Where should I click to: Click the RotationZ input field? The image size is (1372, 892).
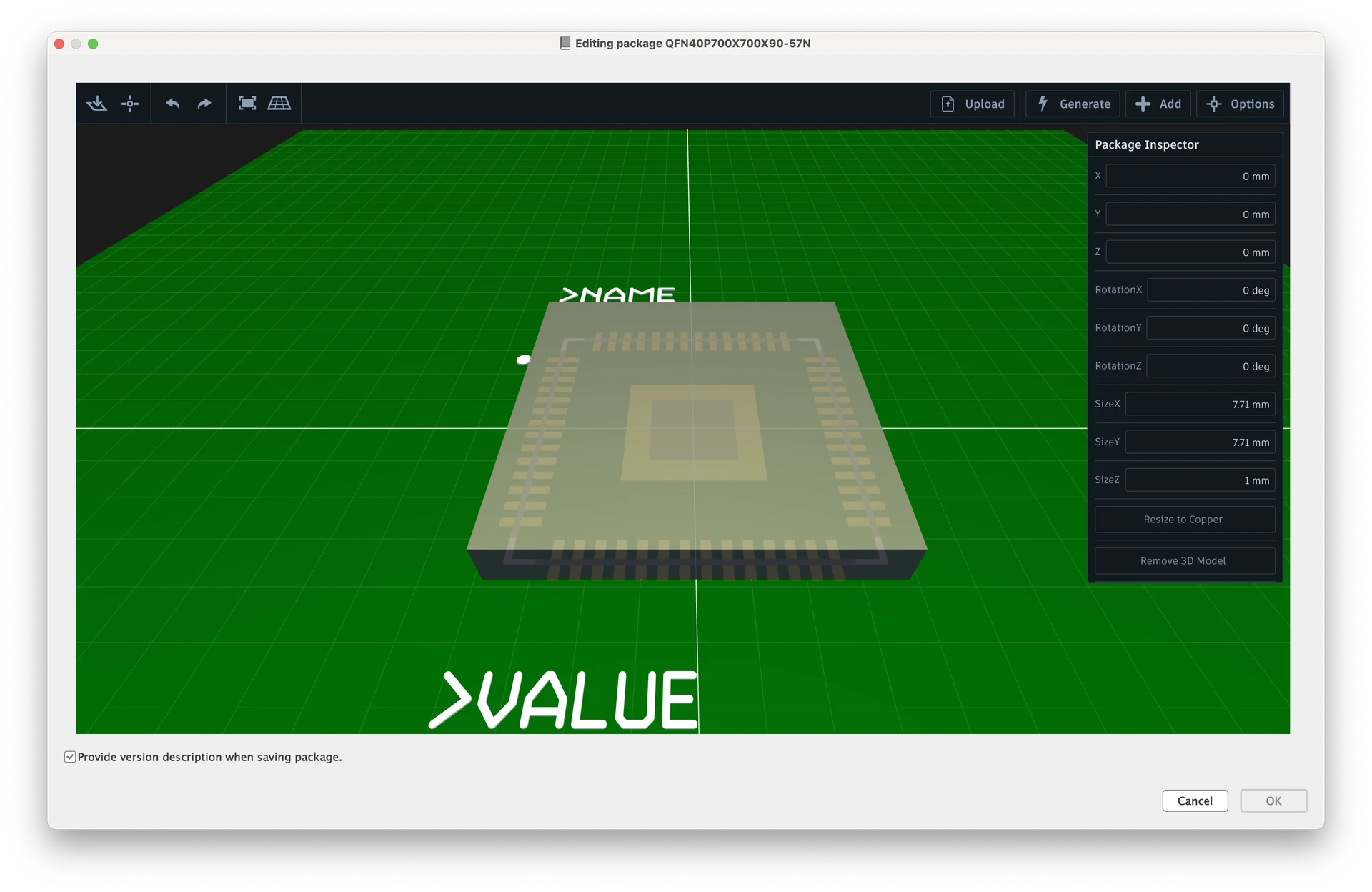pyautogui.click(x=1211, y=367)
